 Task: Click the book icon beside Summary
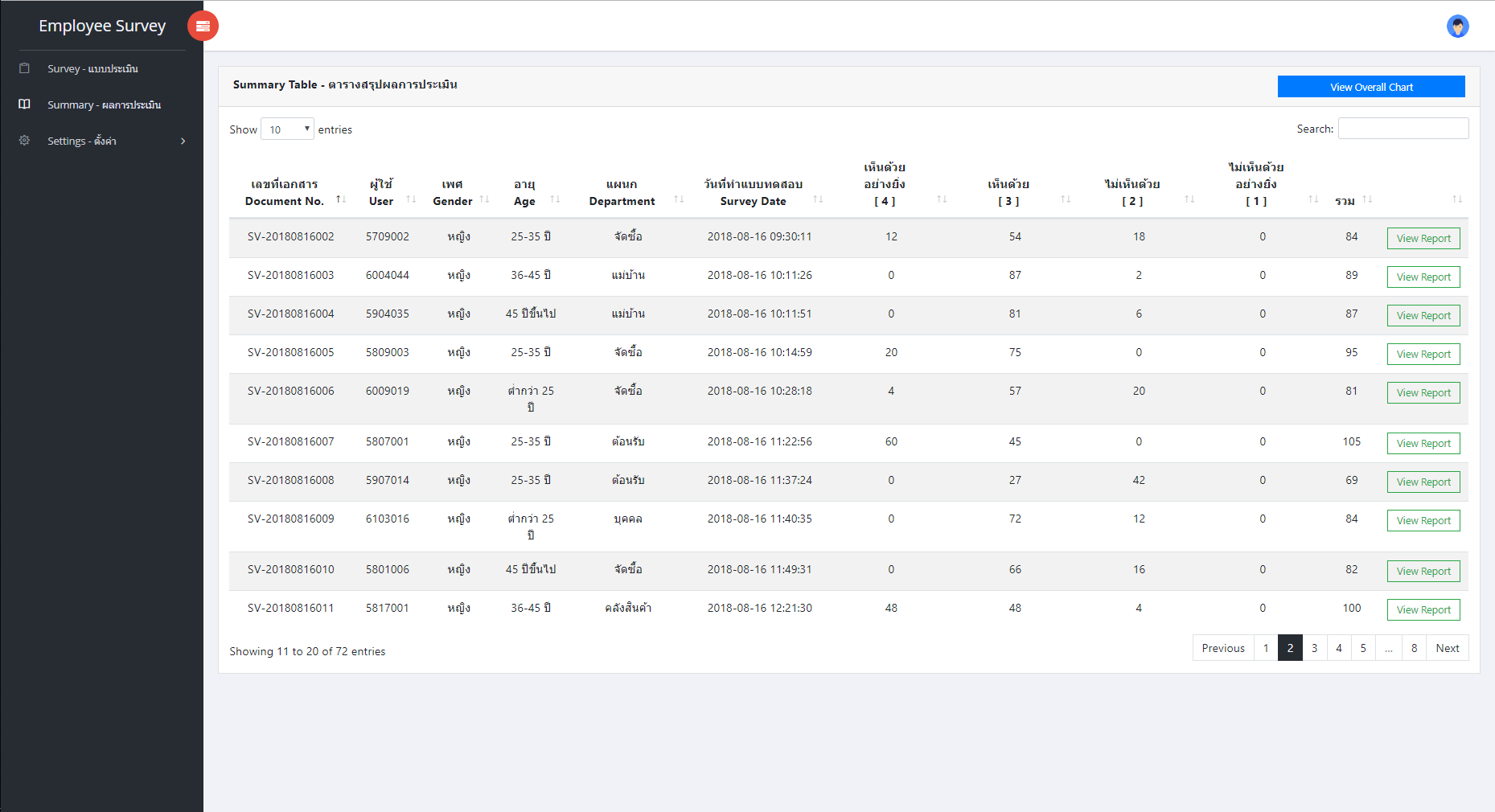point(24,105)
